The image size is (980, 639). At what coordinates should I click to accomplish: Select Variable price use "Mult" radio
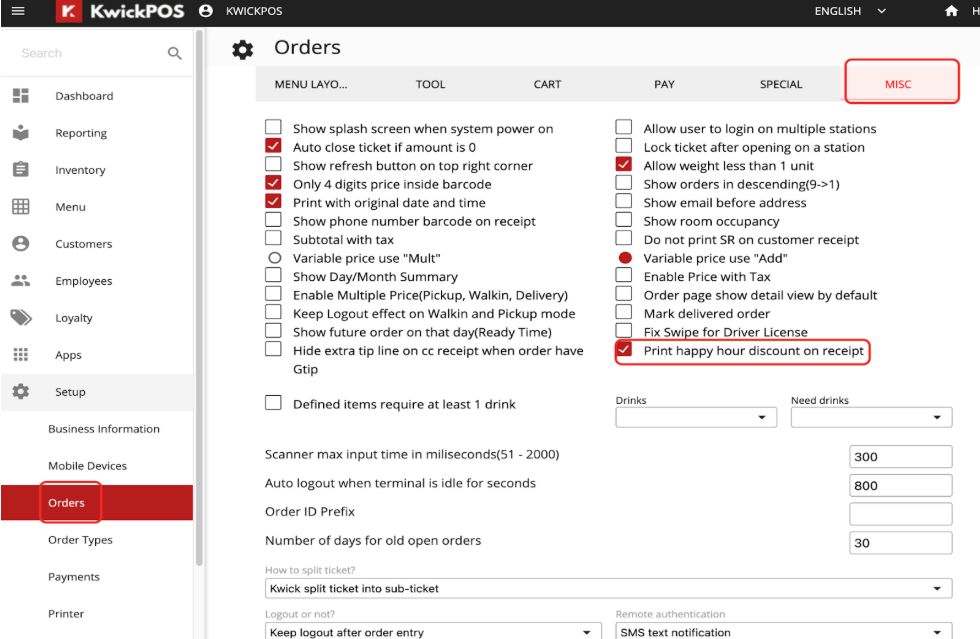click(x=274, y=258)
